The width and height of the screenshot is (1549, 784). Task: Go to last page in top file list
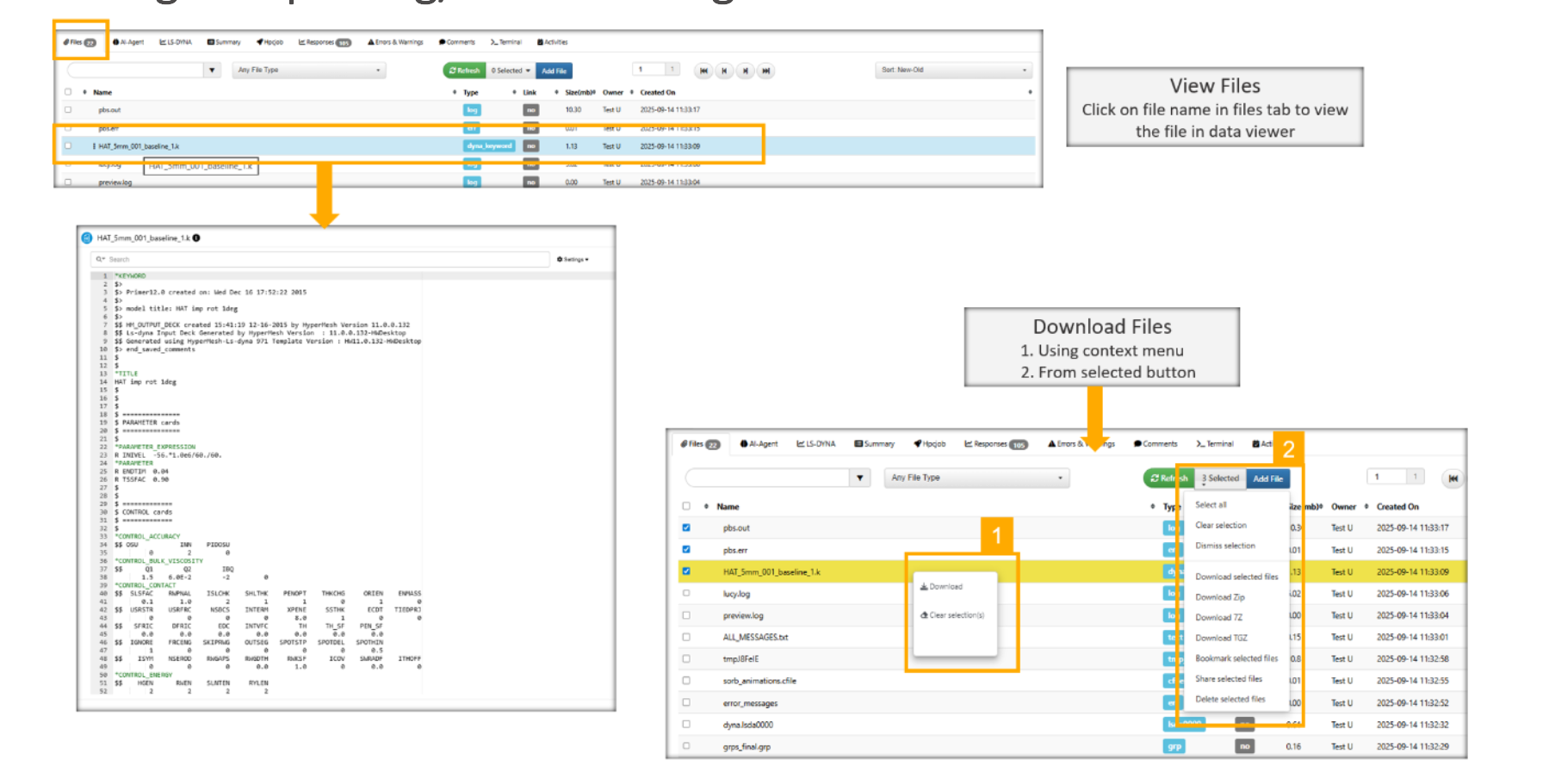coord(765,71)
